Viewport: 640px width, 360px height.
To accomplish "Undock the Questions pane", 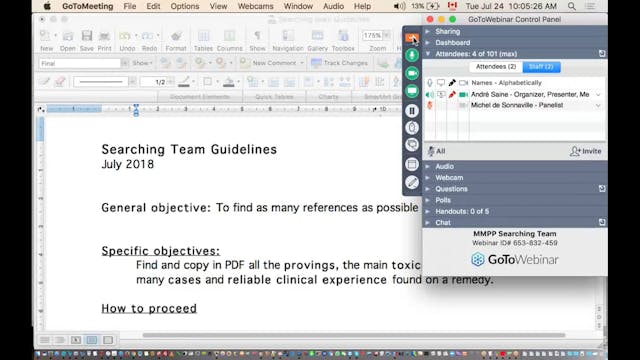I will coord(602,189).
